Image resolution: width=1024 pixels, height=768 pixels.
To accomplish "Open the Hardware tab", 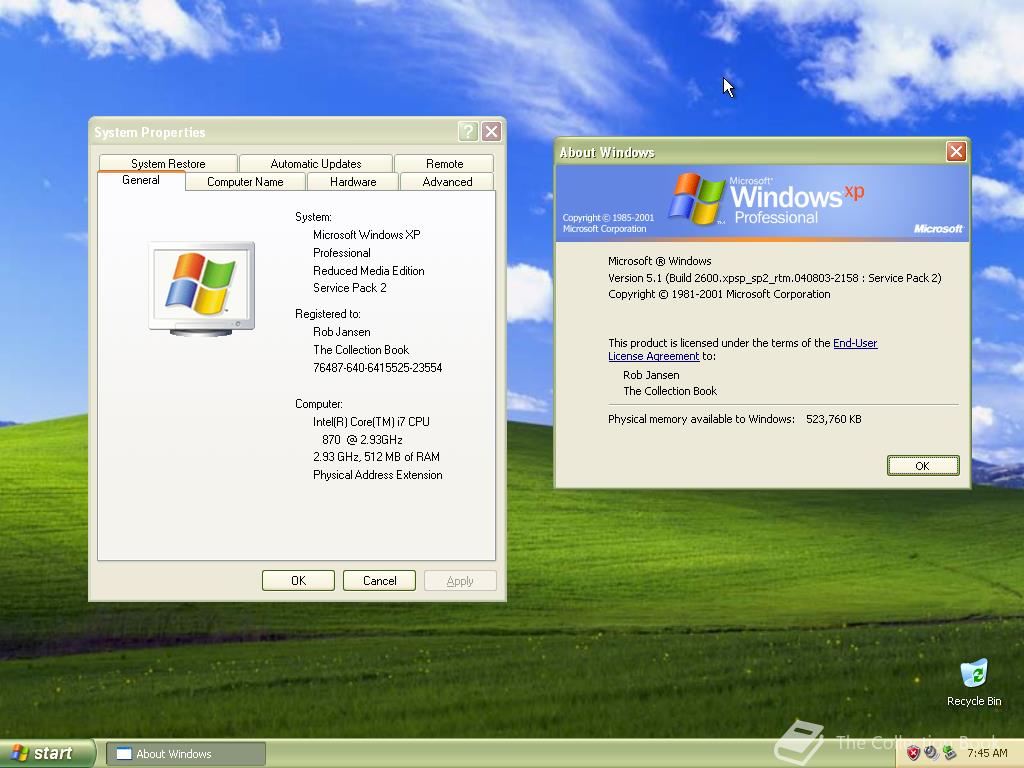I will pyautogui.click(x=353, y=182).
